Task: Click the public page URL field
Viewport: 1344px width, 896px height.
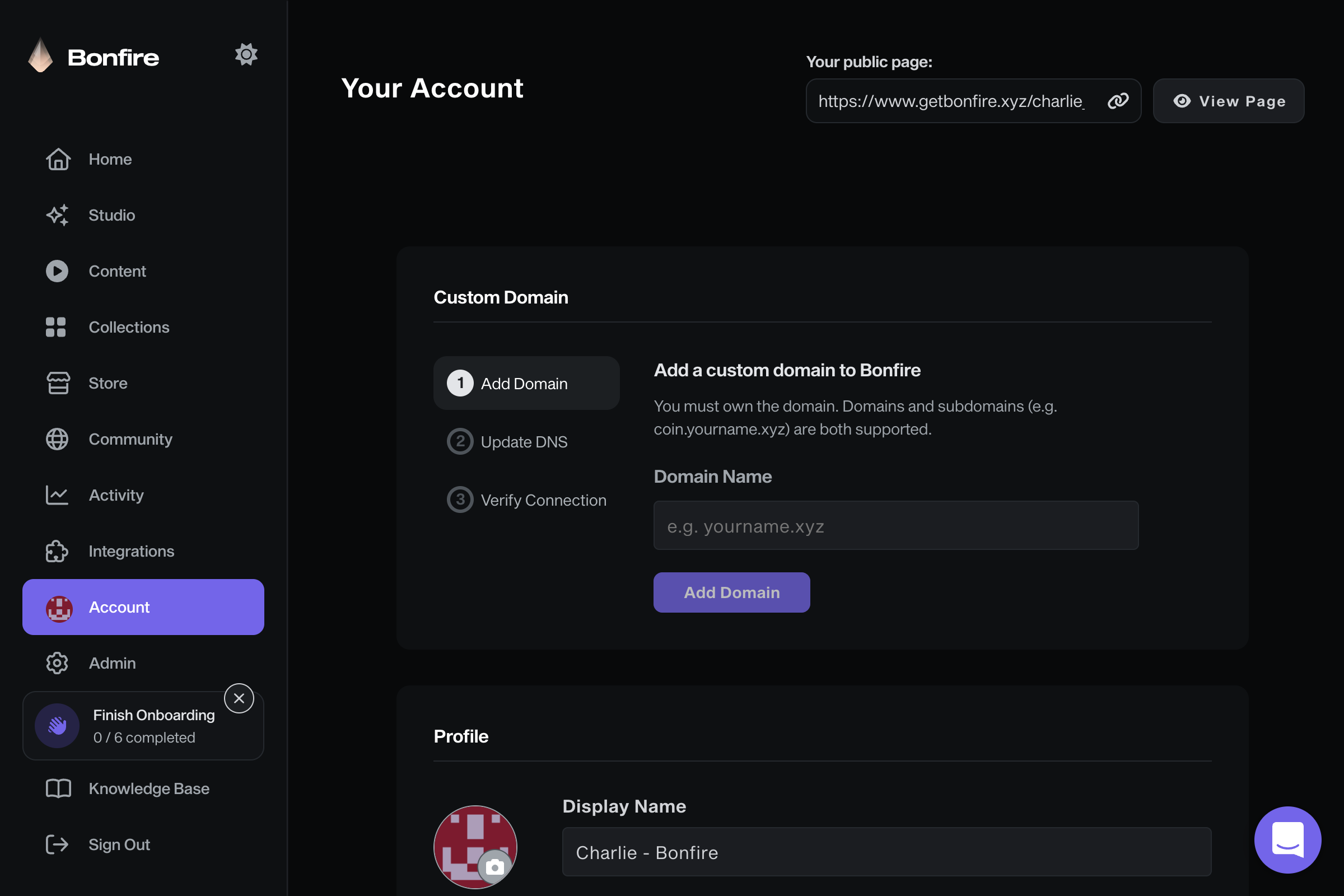Action: [973, 101]
